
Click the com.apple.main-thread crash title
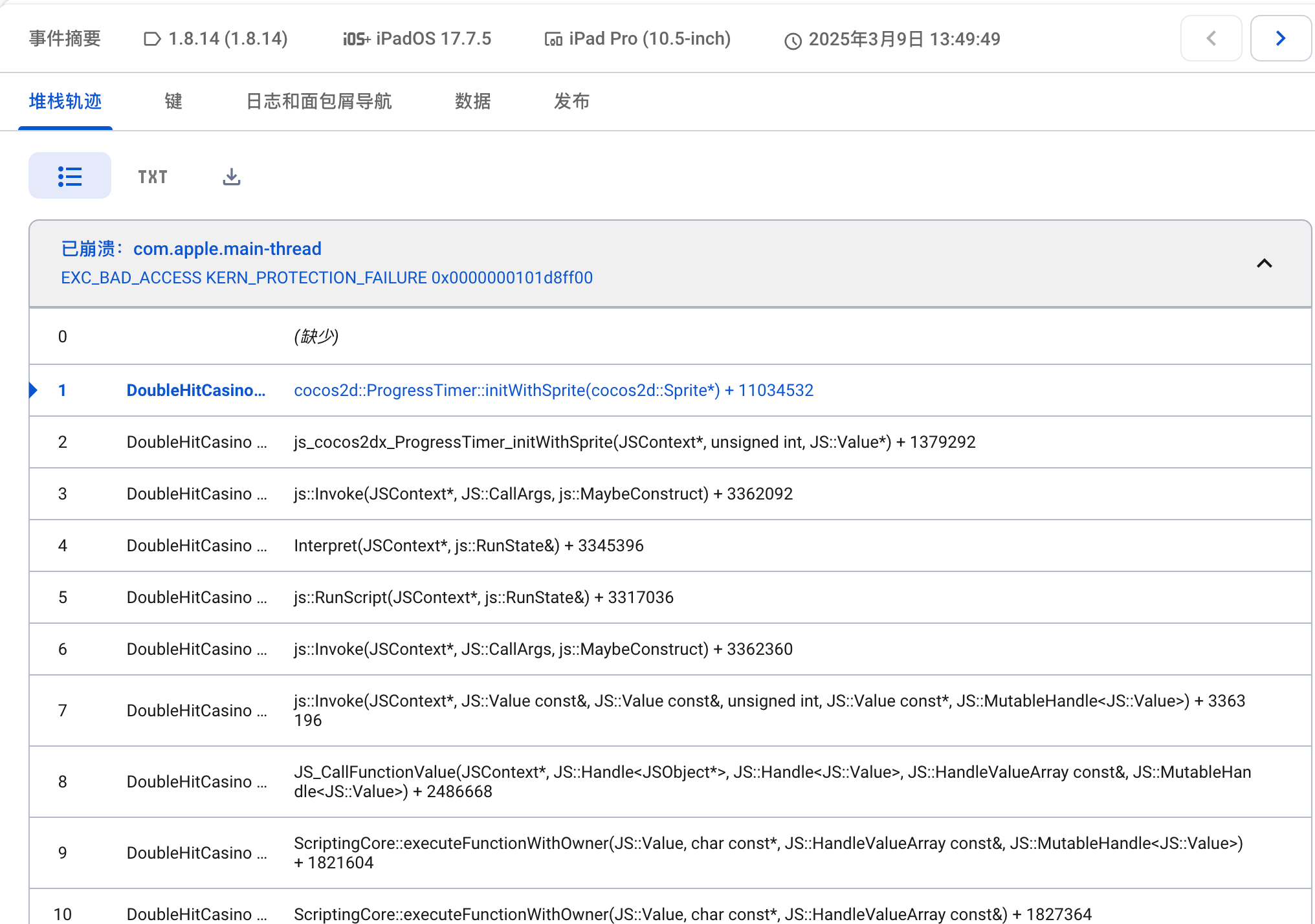click(x=227, y=249)
